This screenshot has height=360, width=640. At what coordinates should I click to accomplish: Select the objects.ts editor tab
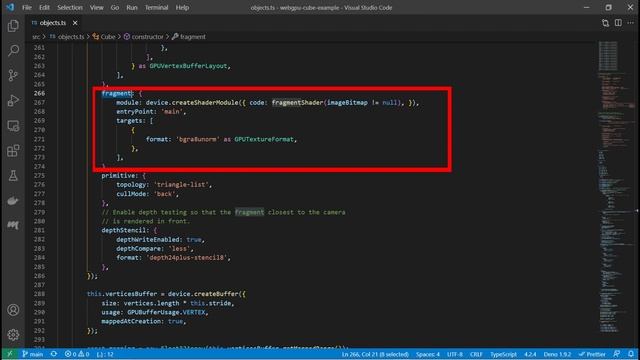[x=53, y=23]
